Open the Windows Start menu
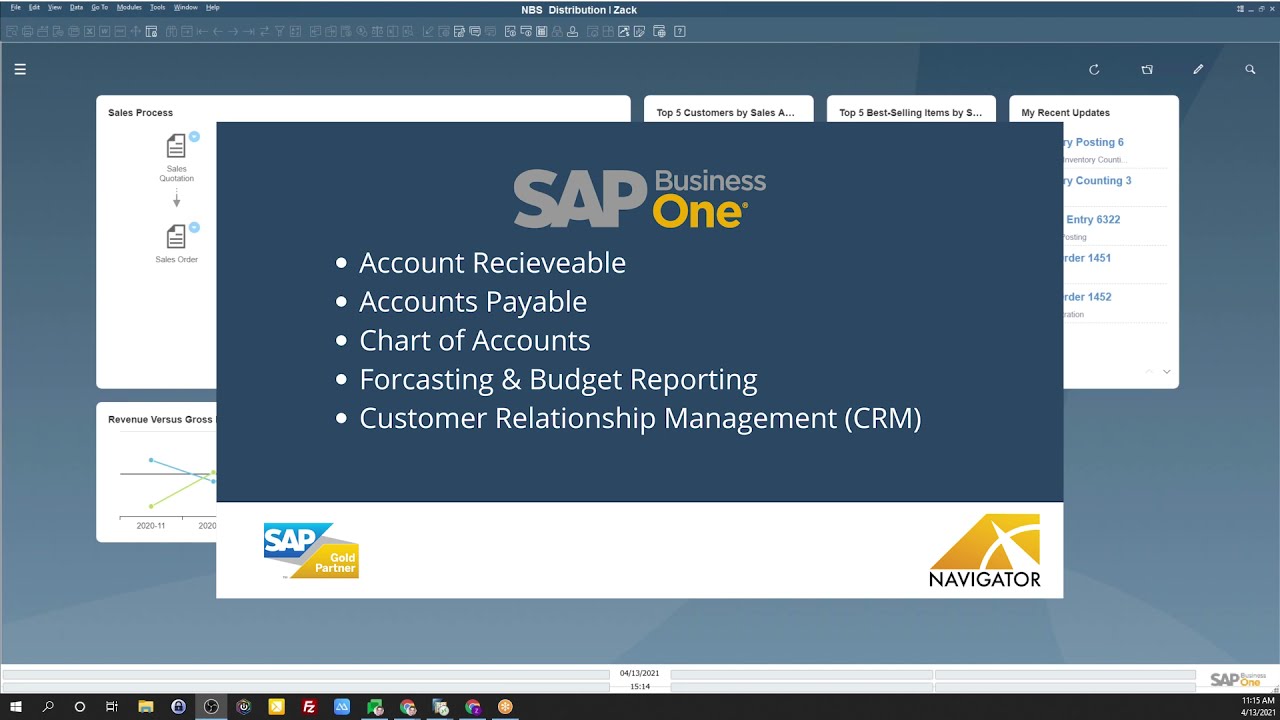Image resolution: width=1280 pixels, height=720 pixels. [x=16, y=706]
